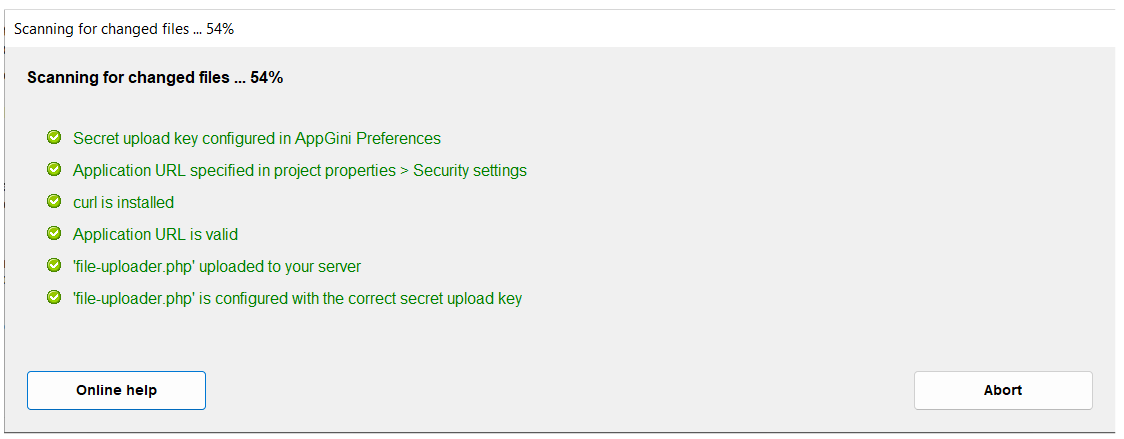Click the check icon beside 'file-uploader.php' uploaded line

pyautogui.click(x=54, y=266)
